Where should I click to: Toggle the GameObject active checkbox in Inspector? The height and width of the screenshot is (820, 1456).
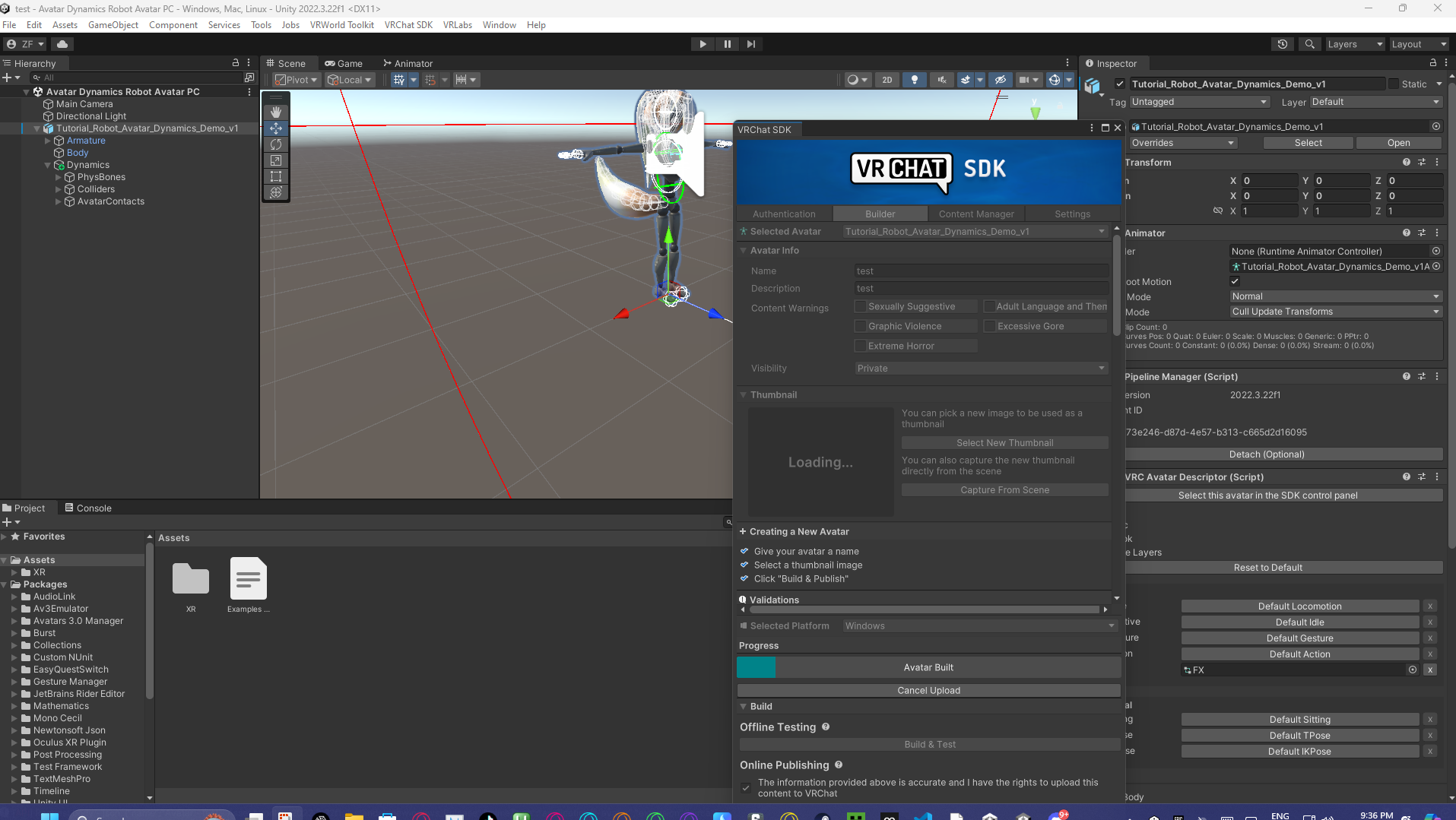pos(1120,84)
